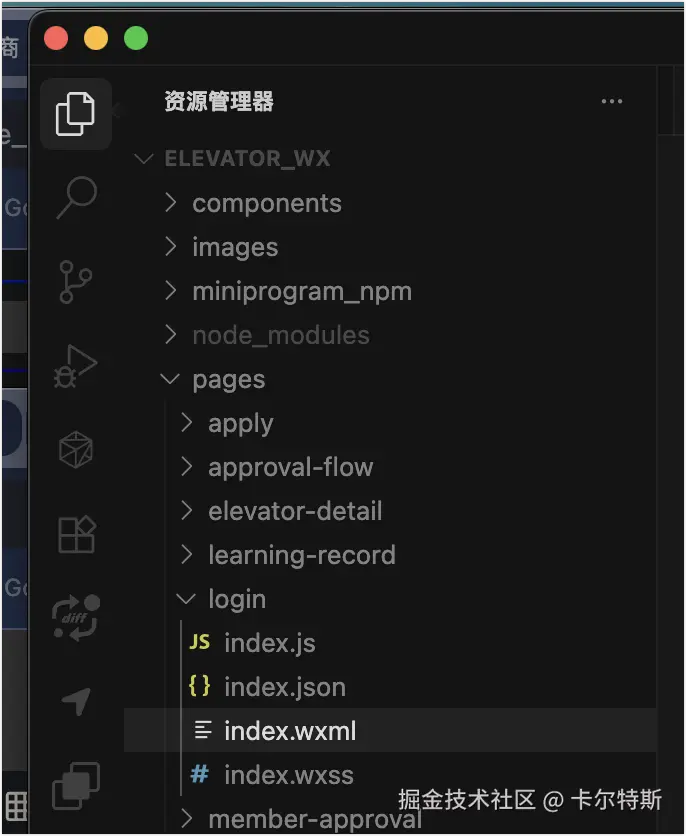Click the stacked squares icon at bottom
The width and height of the screenshot is (686, 836).
76,783
